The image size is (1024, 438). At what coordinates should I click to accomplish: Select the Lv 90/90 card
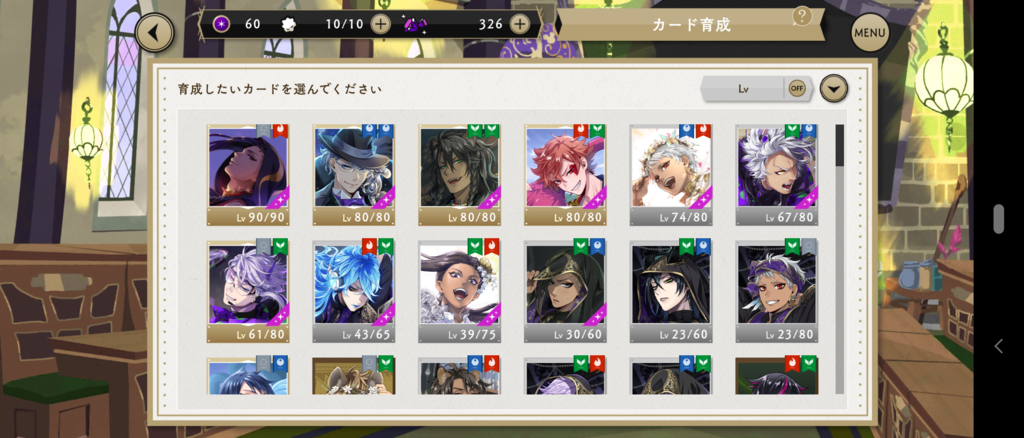tap(248, 174)
